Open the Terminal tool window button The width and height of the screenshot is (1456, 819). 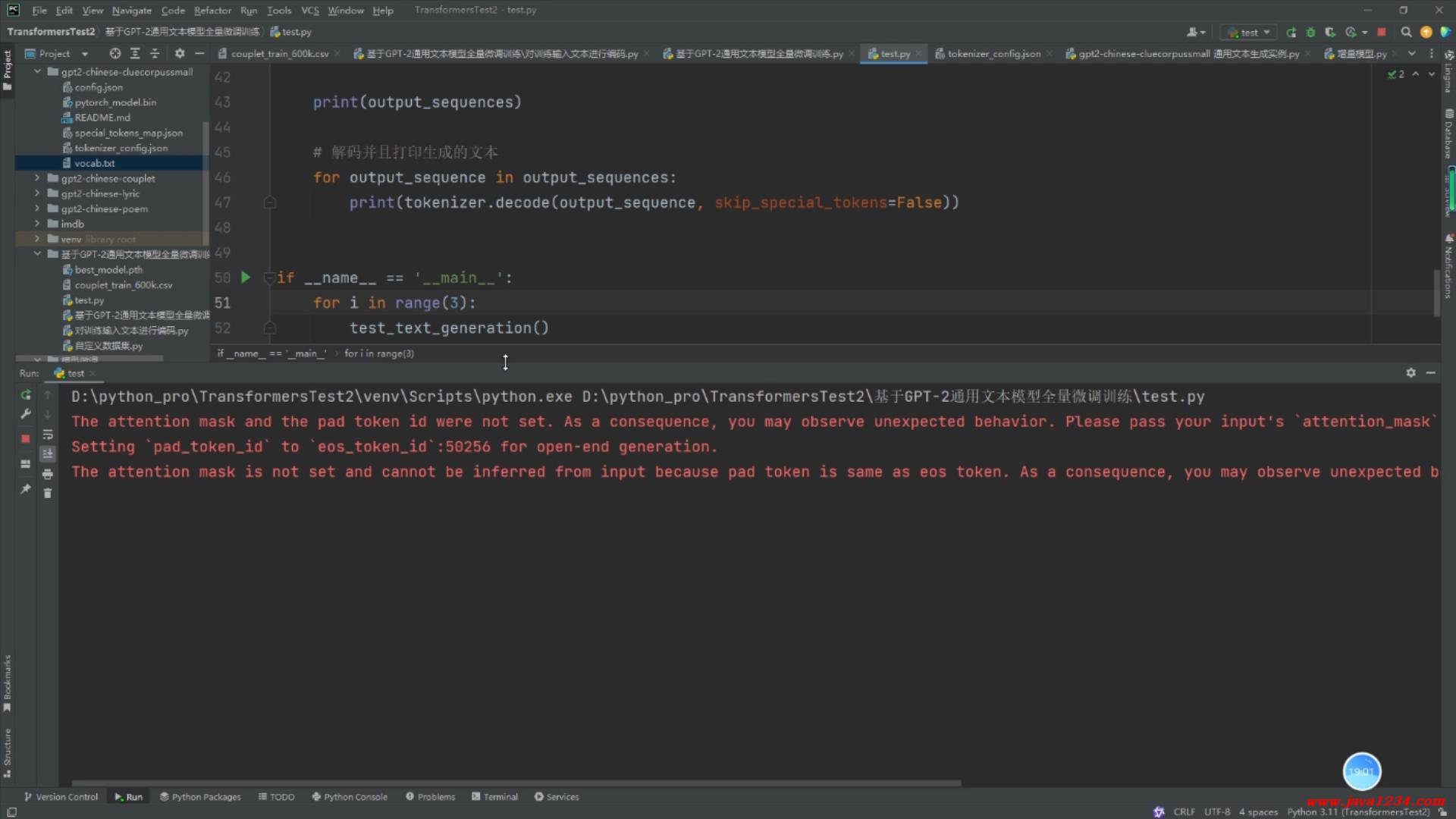494,797
